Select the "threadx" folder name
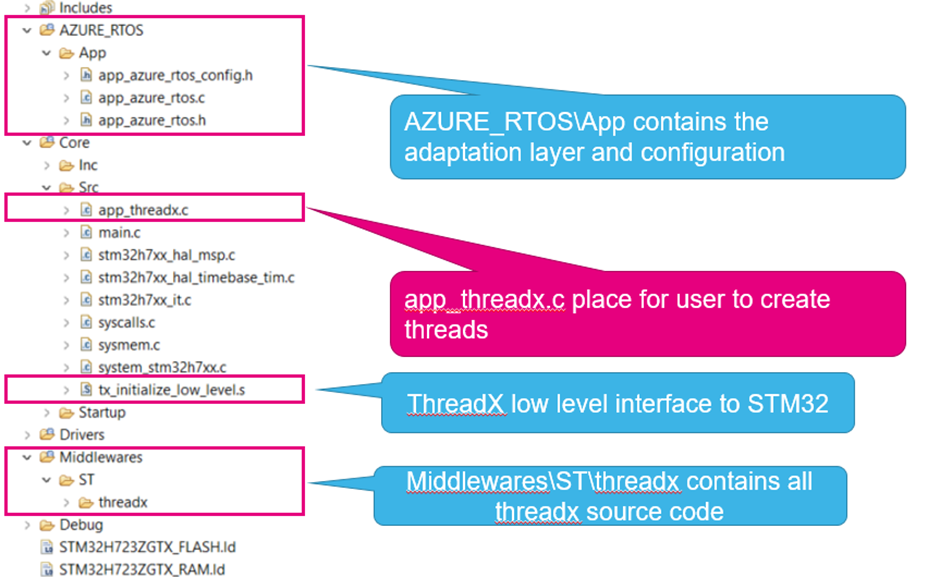940x577 pixels. 123,503
